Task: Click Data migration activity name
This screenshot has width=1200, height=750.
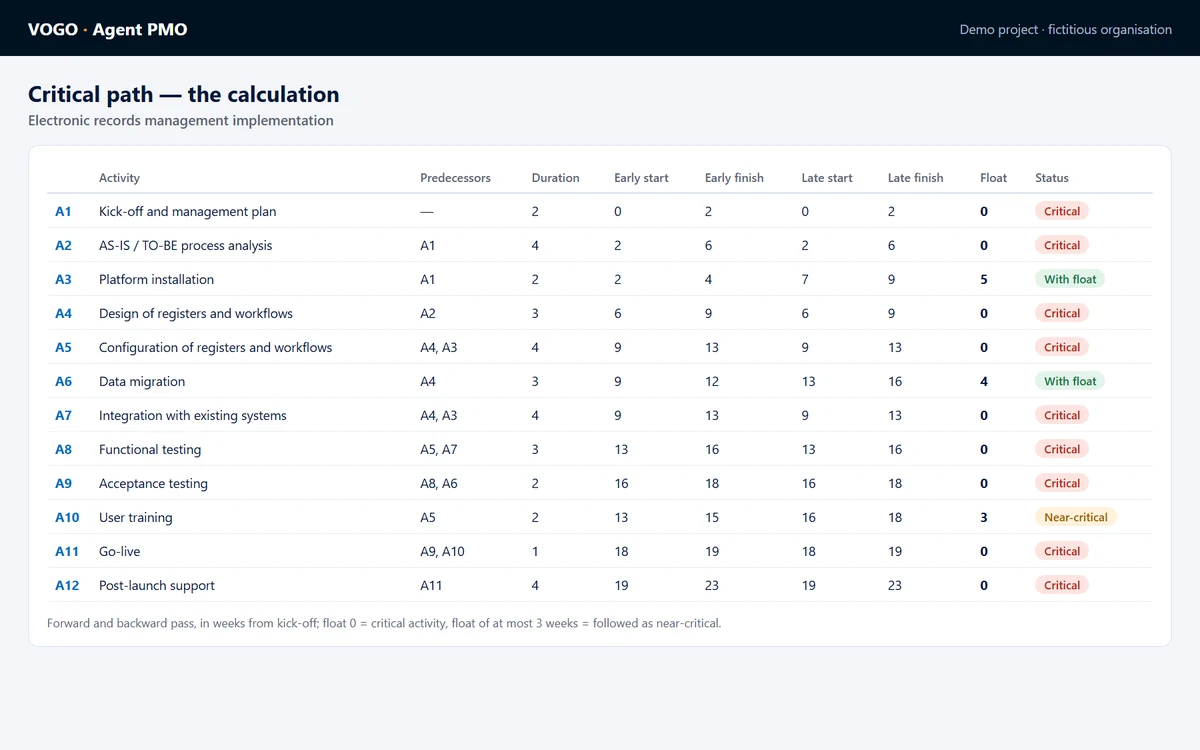Action: (x=142, y=381)
